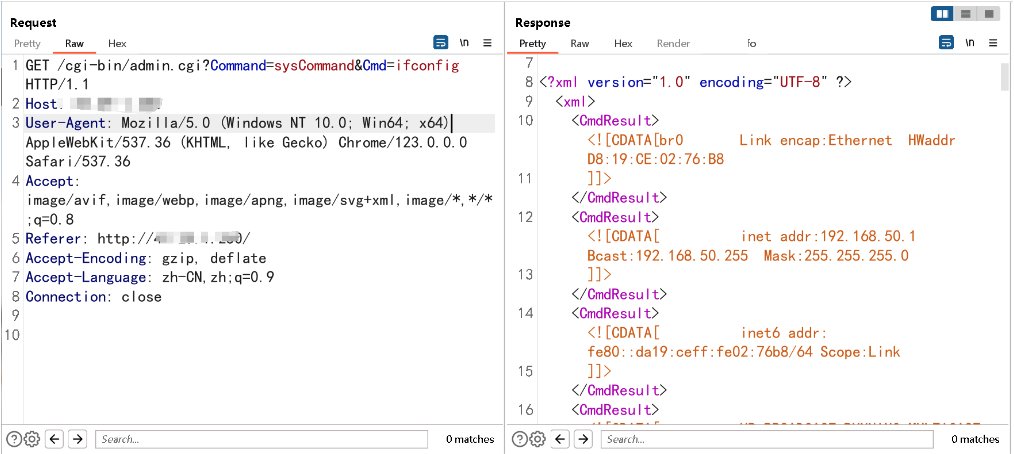
Task: Toggle show non-printable \n in Response panel
Action: click(x=969, y=43)
